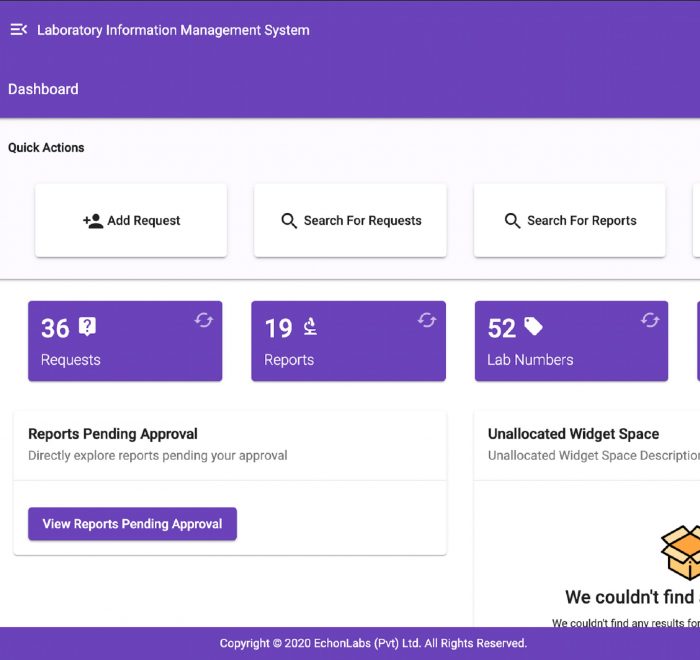Screen dimensions: 700x660
Task: Collapse the sidebar using the menu icon
Action: [x=18, y=30]
